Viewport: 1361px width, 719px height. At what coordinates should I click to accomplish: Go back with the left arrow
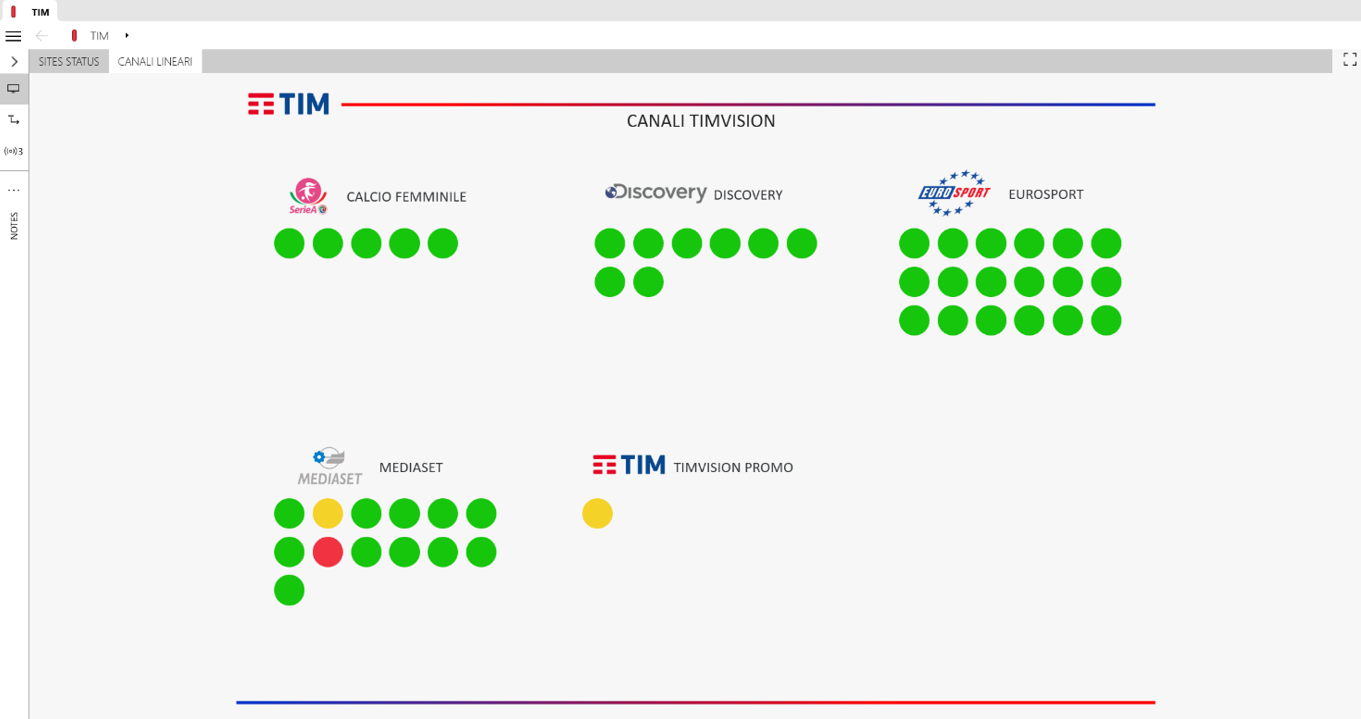pos(42,36)
